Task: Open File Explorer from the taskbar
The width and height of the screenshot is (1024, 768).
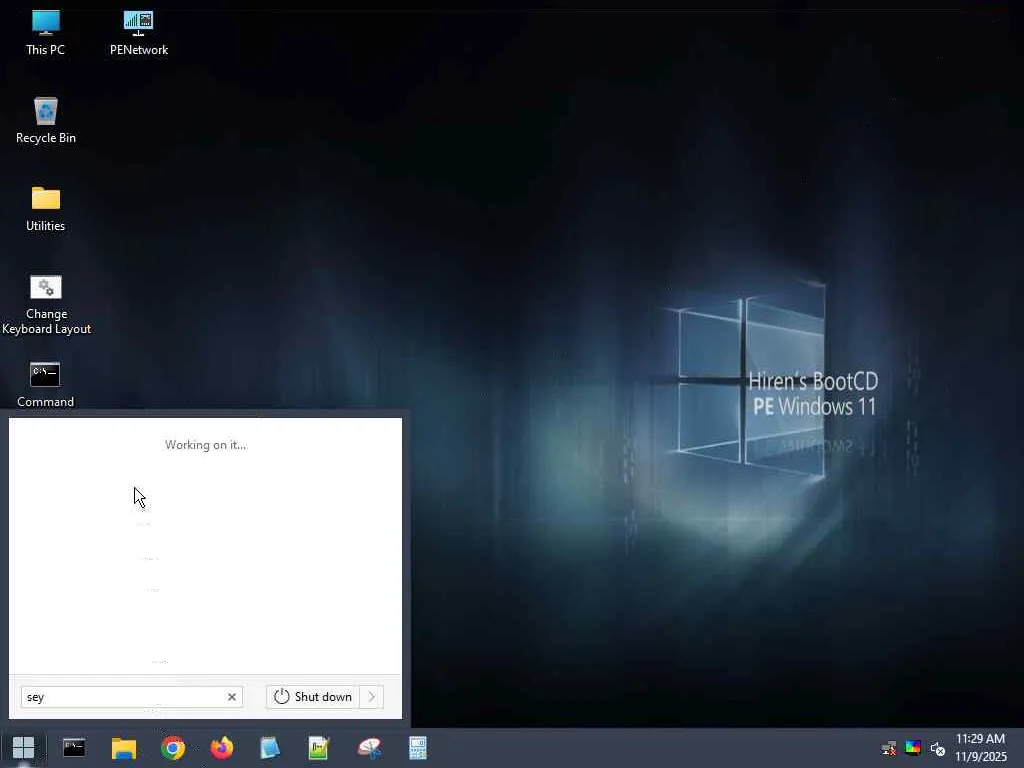Action: 123,748
